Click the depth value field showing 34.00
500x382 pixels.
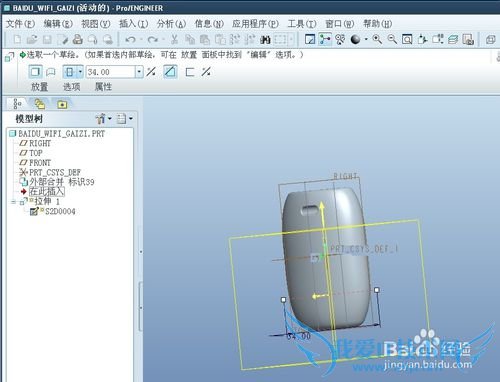(110, 72)
